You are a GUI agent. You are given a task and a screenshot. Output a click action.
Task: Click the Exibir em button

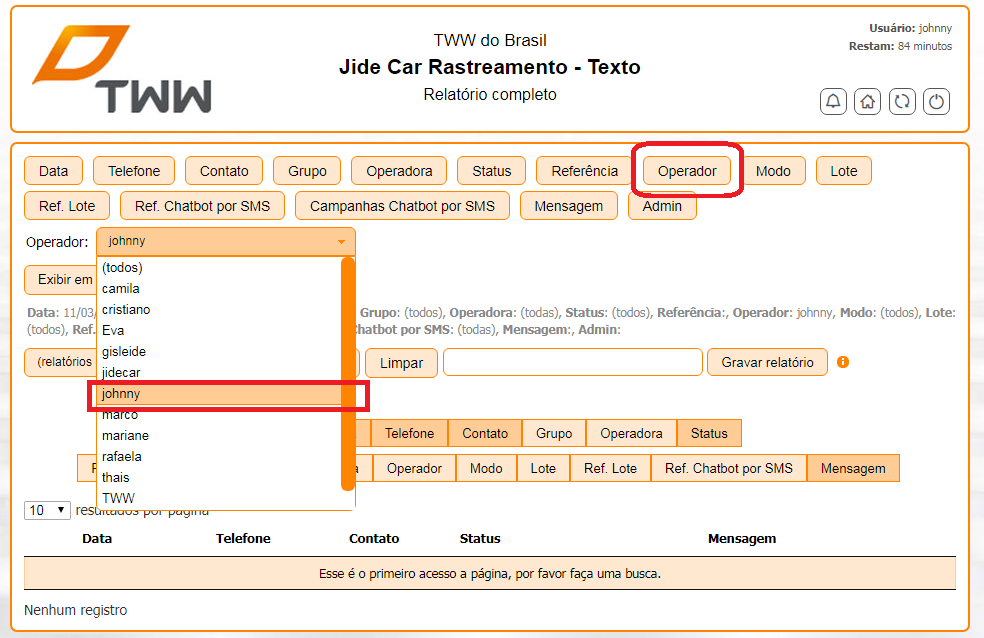60,280
